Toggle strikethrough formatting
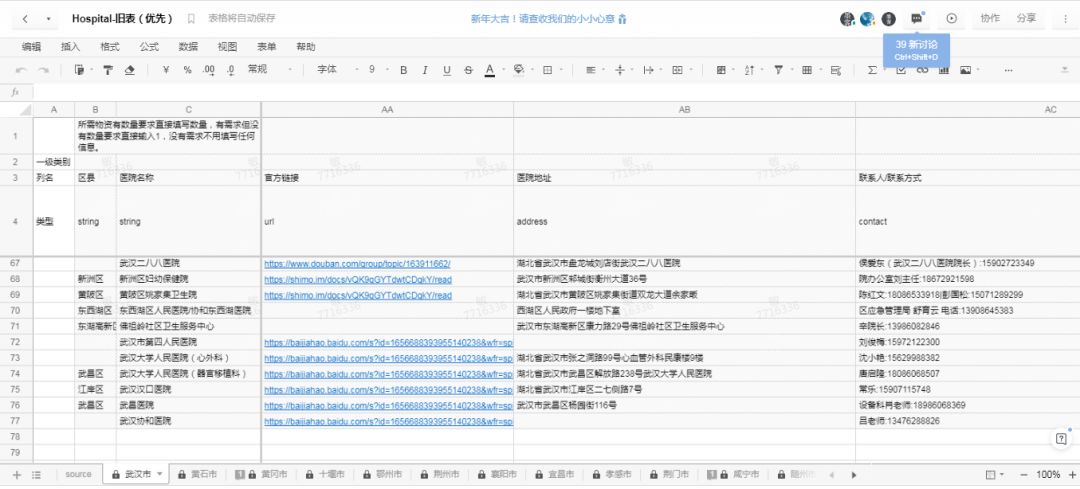The width and height of the screenshot is (1080, 489). click(468, 70)
